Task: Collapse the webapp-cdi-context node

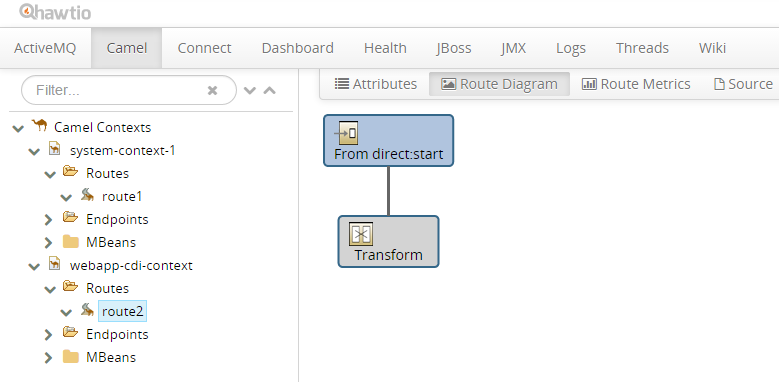Action: [34, 266]
